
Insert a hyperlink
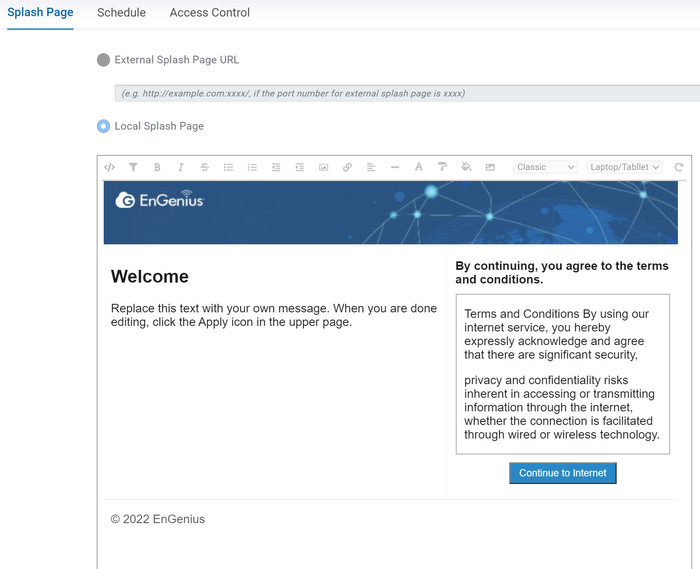point(347,167)
